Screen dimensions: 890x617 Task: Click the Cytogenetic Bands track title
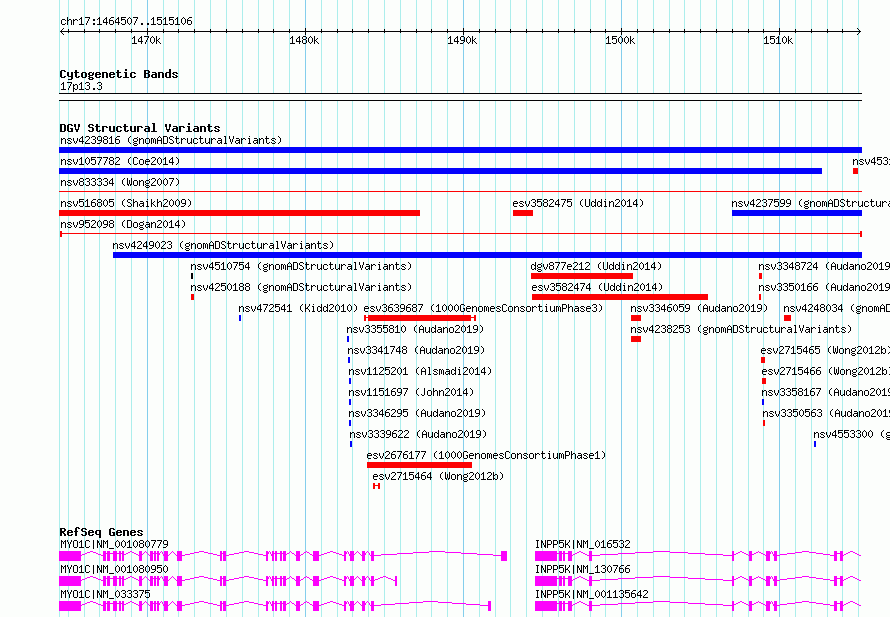click(x=119, y=74)
